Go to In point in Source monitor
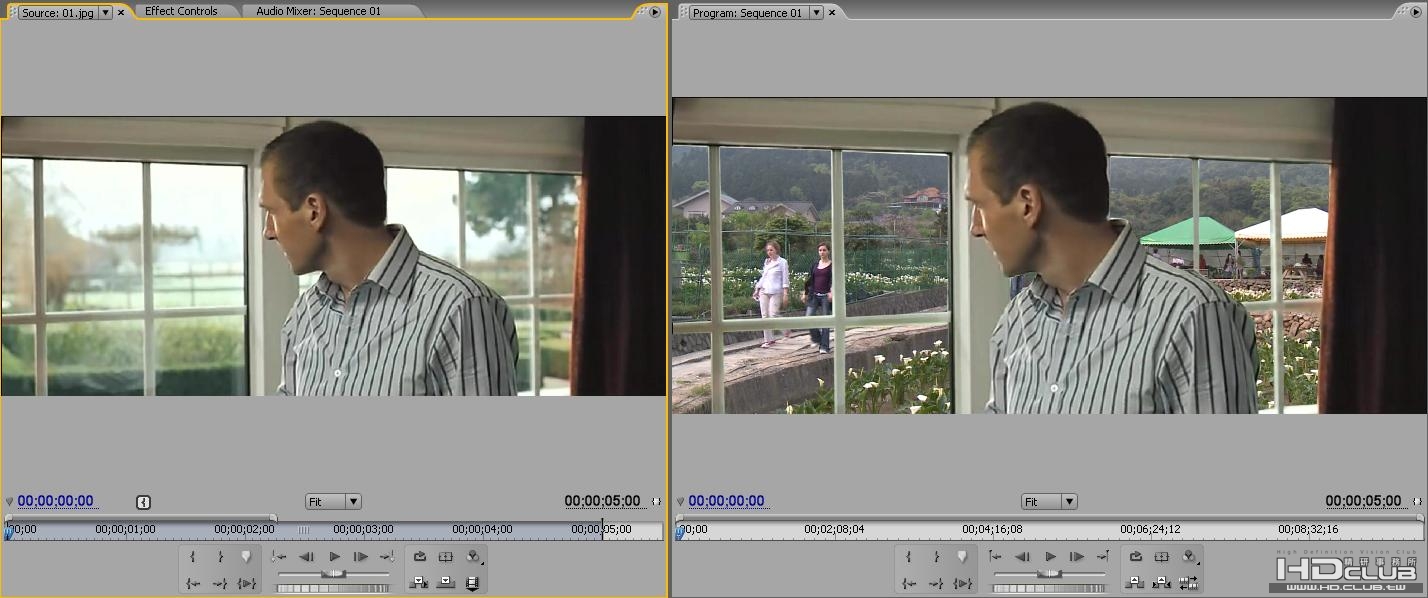 pos(193,583)
